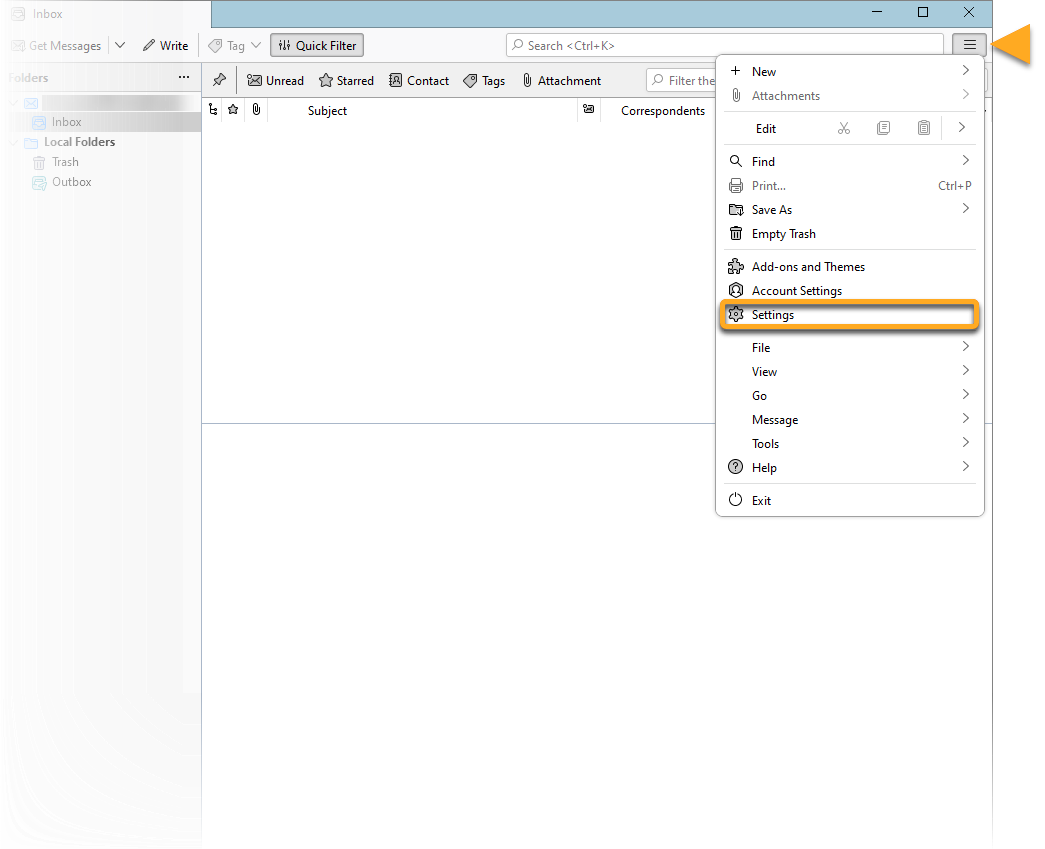The height and width of the screenshot is (849, 1045).
Task: Select Settings from the menu
Action: coord(772,315)
